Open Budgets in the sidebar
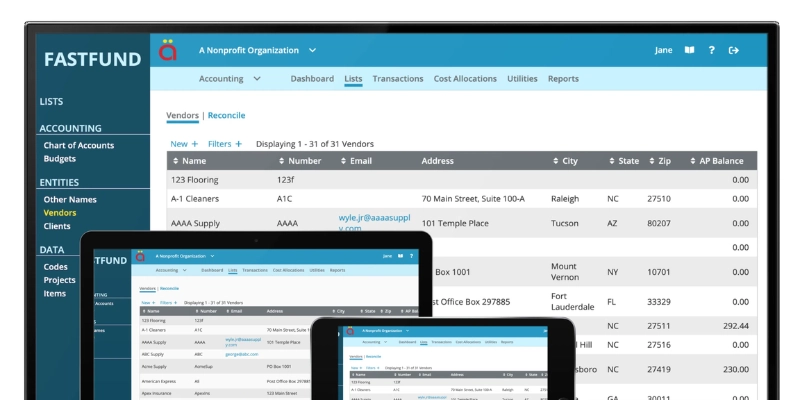 click(x=60, y=159)
